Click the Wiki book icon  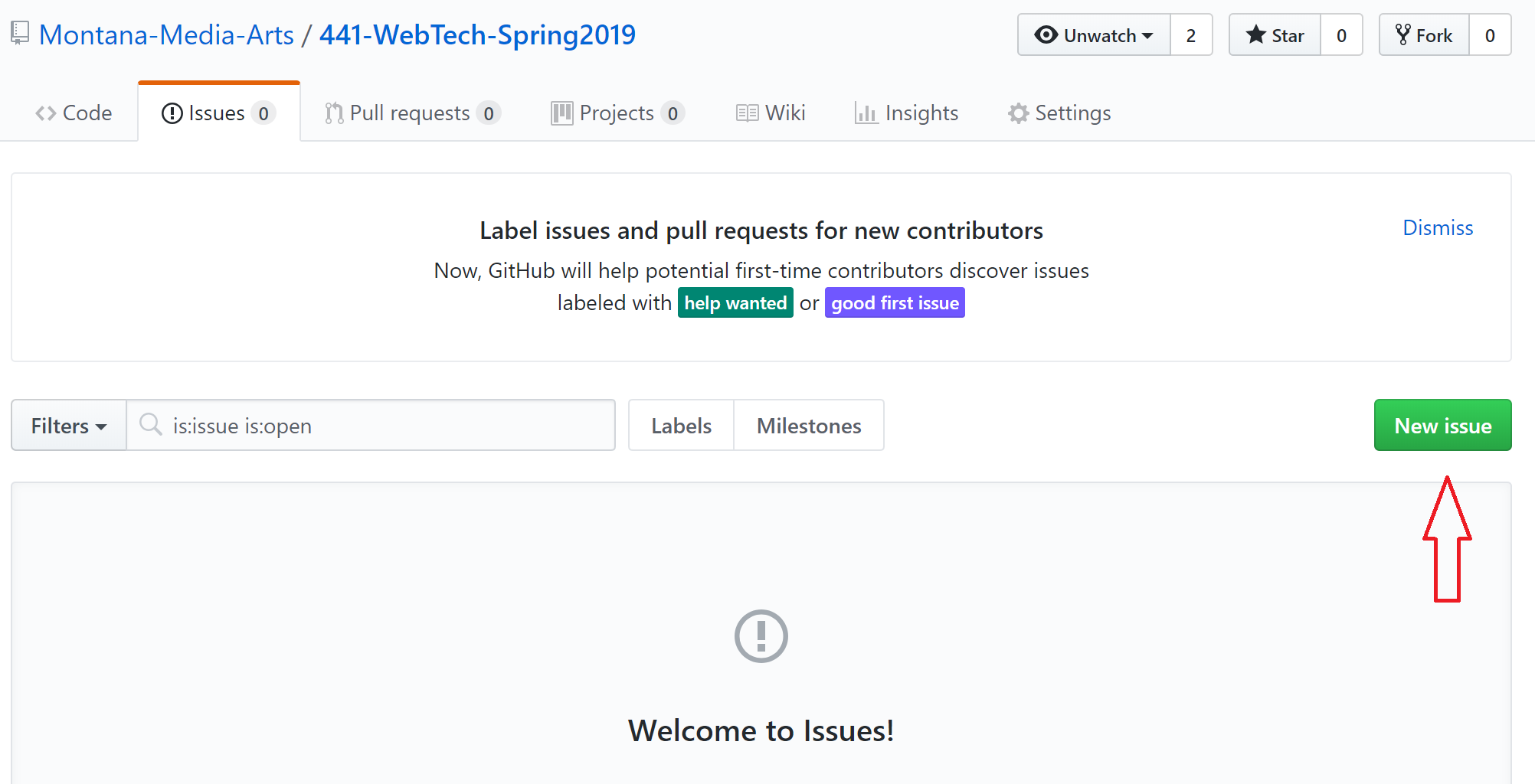coord(748,113)
